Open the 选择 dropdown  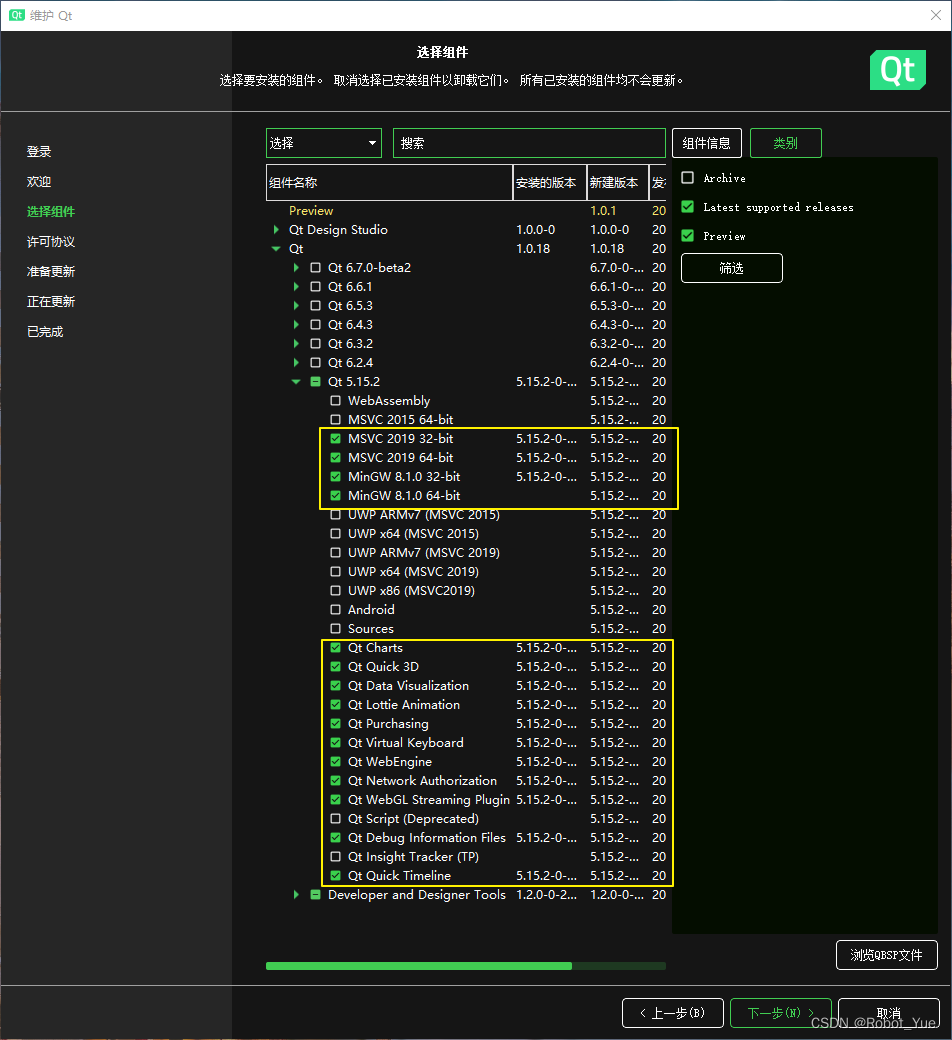[324, 143]
